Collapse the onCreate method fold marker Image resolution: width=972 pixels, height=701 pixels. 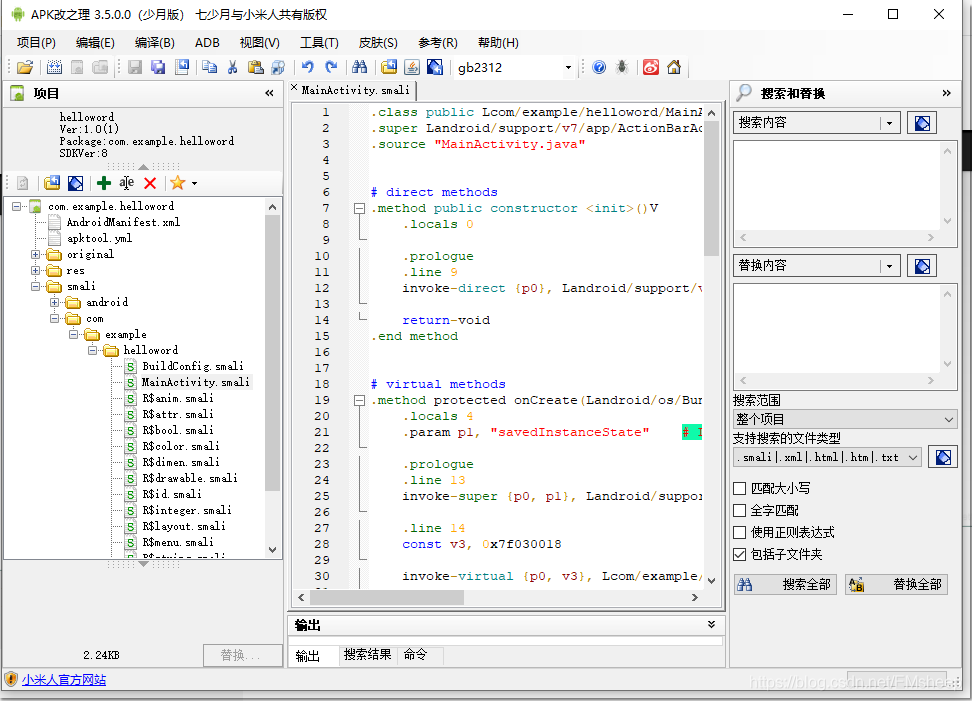tap(359, 400)
